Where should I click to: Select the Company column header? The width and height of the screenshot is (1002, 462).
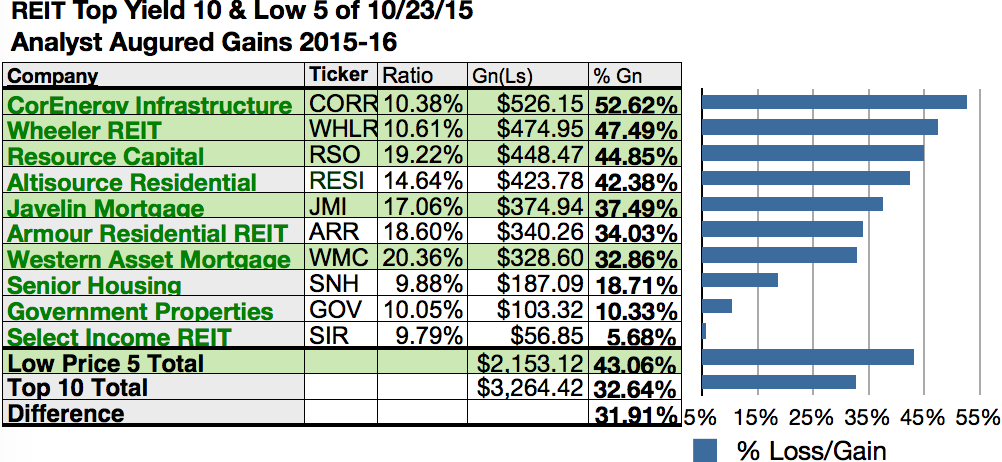(53, 76)
